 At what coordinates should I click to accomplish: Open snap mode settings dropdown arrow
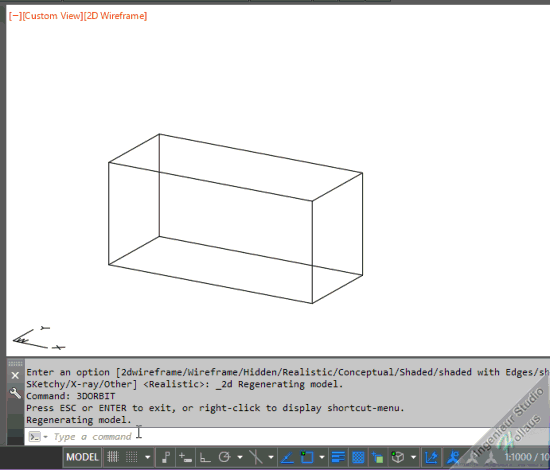click(x=148, y=457)
